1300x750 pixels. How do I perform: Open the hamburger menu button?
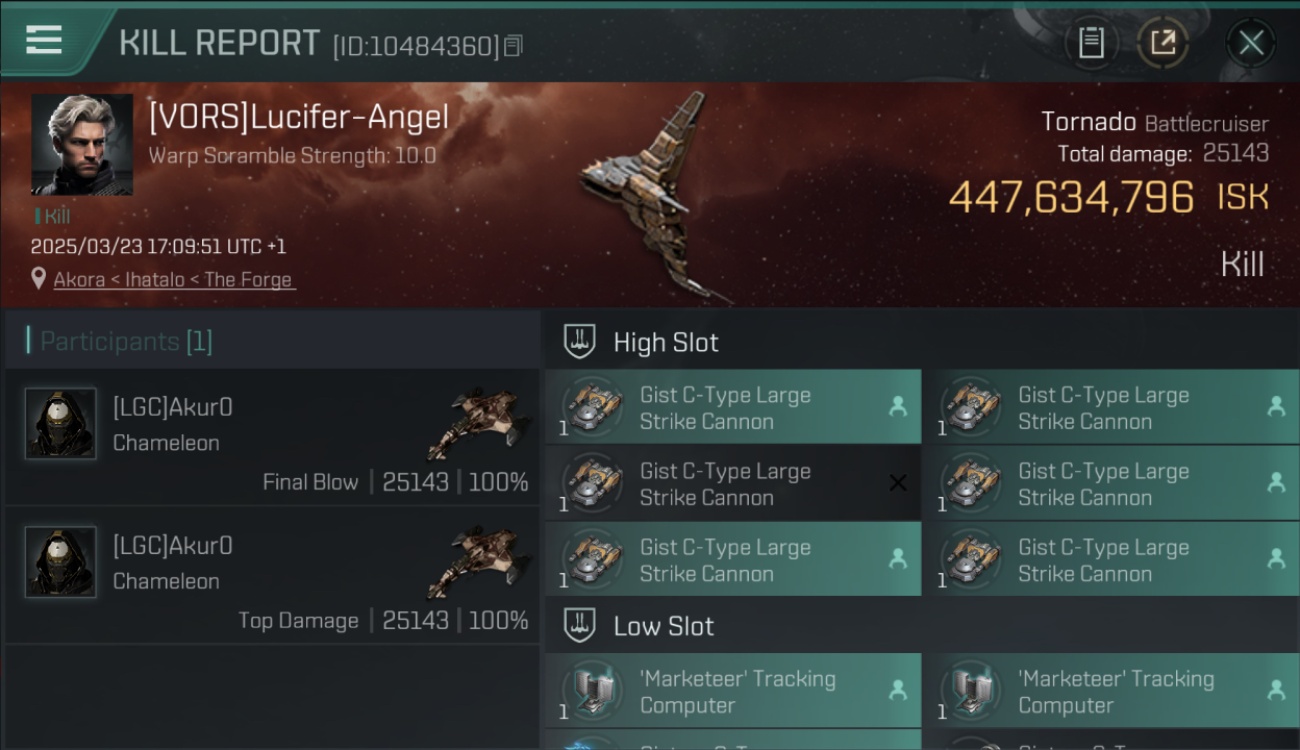pos(45,40)
